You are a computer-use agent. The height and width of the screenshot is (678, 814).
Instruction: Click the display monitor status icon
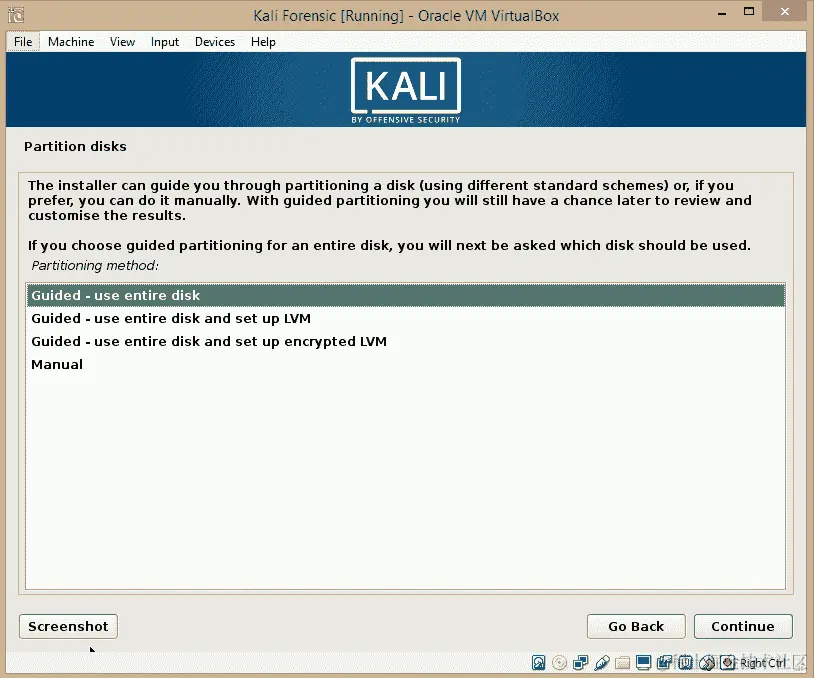coord(644,662)
